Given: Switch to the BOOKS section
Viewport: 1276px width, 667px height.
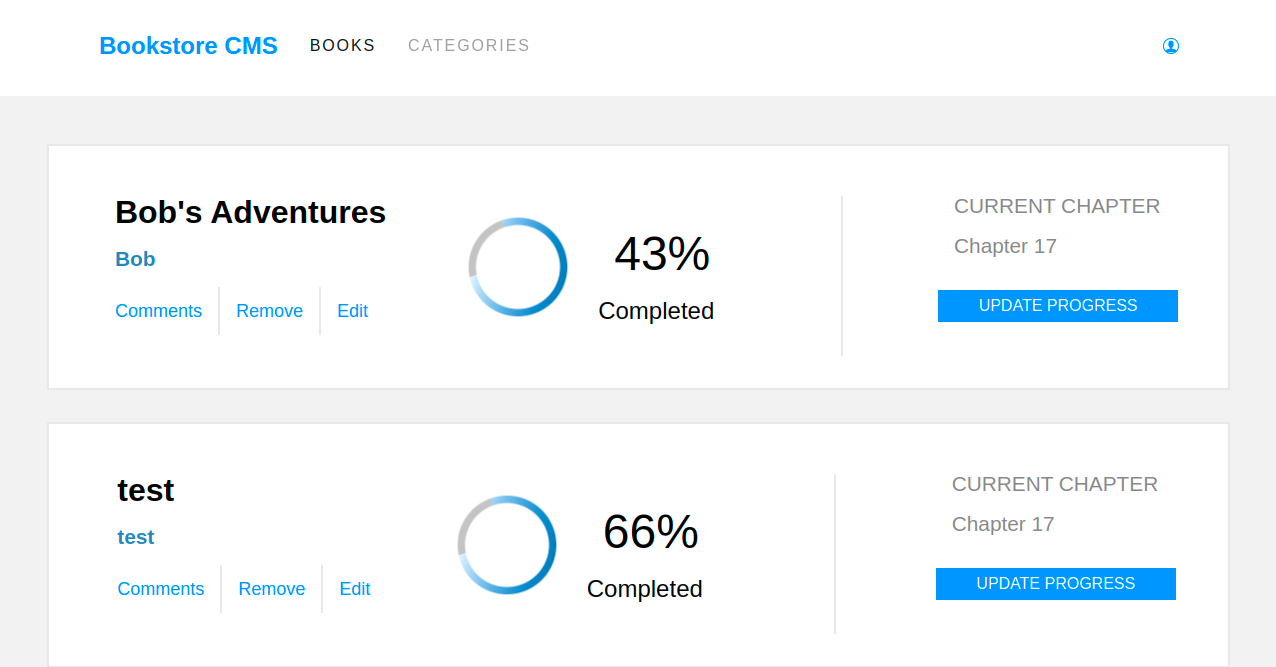Looking at the screenshot, I should tap(342, 45).
